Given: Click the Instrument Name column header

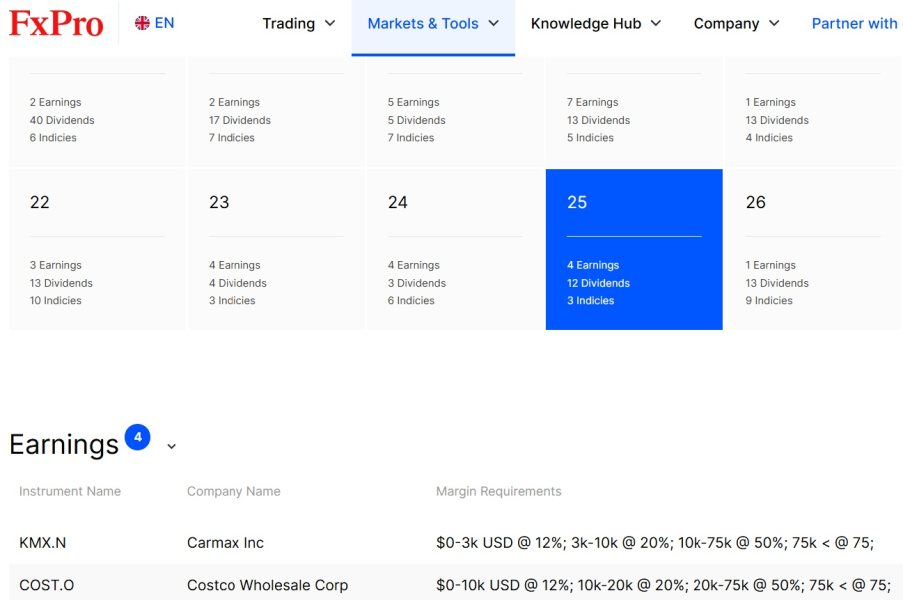Looking at the screenshot, I should (70, 491).
